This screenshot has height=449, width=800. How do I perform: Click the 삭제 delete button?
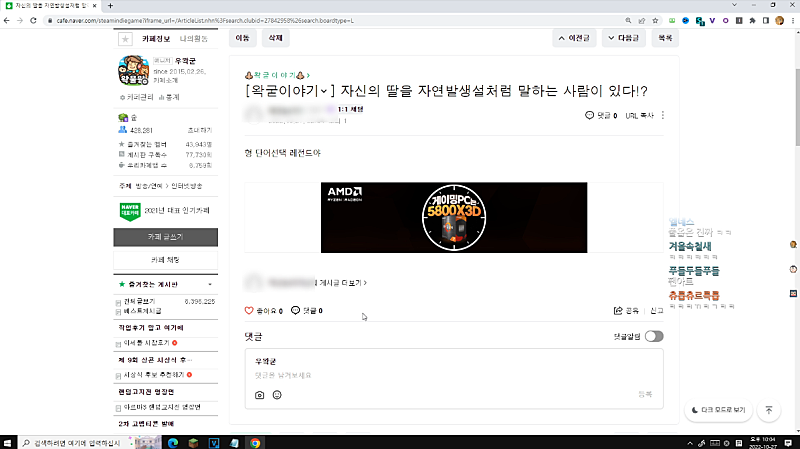(x=272, y=38)
